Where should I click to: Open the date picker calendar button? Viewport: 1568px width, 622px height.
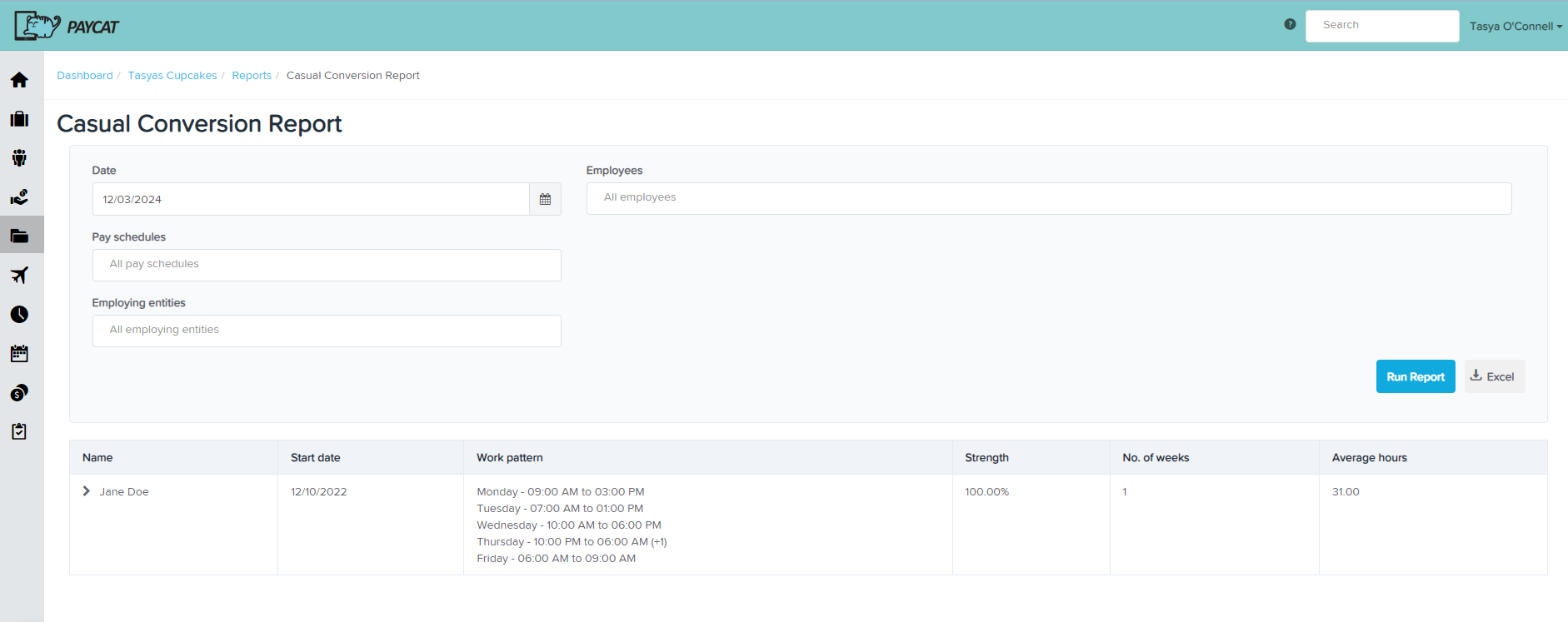545,200
